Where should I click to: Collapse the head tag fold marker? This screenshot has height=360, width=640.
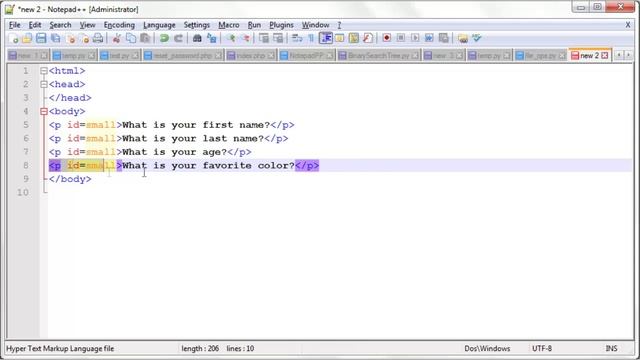(x=44, y=84)
